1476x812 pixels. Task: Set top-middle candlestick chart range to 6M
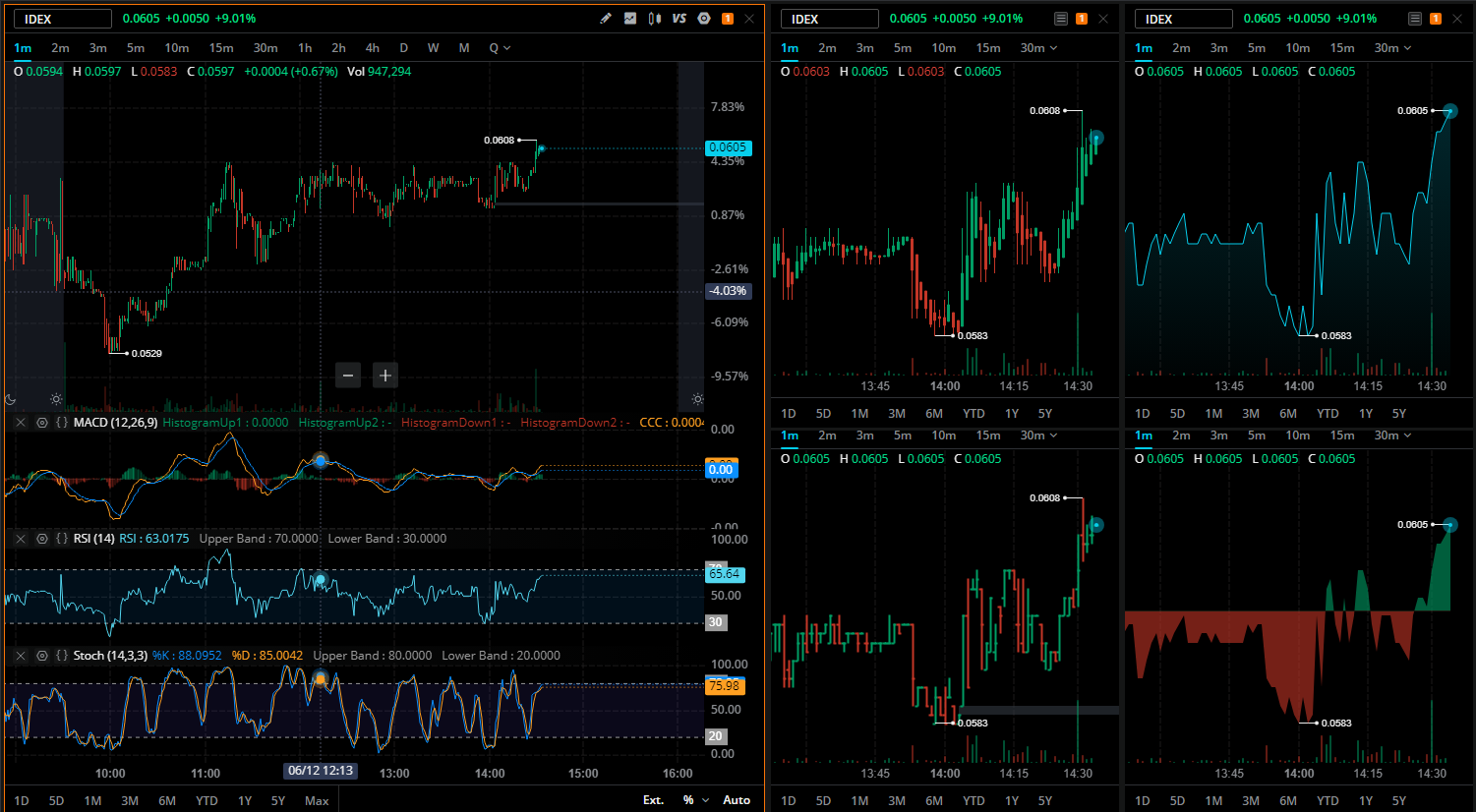tap(934, 414)
